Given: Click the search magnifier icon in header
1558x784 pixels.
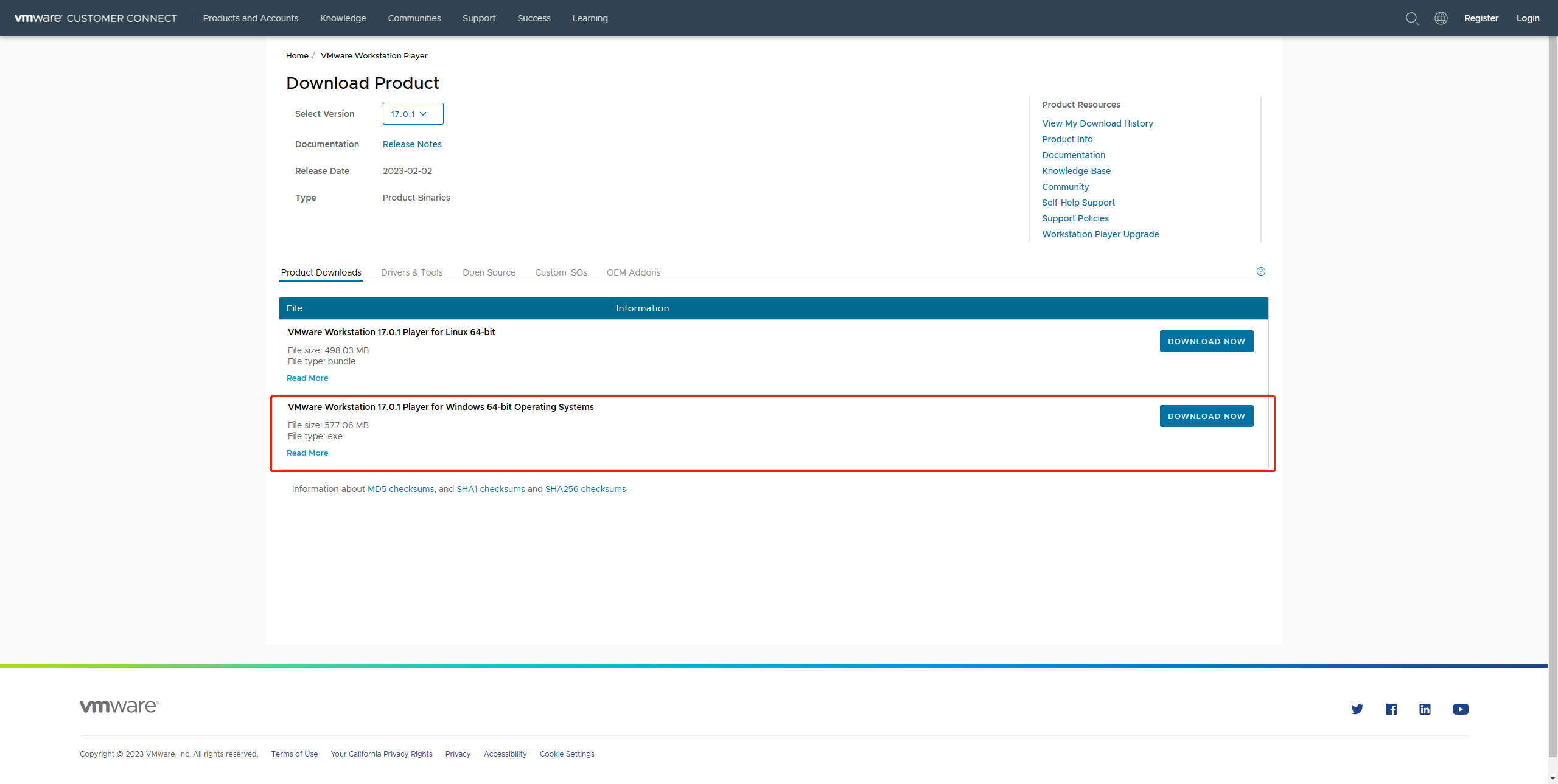Looking at the screenshot, I should [x=1412, y=18].
